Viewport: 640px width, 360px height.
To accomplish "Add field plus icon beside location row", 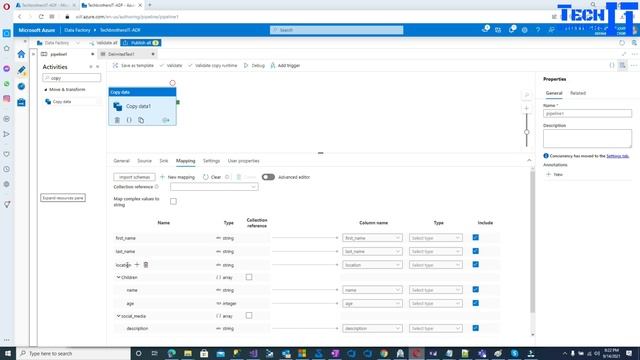I will [137, 265].
